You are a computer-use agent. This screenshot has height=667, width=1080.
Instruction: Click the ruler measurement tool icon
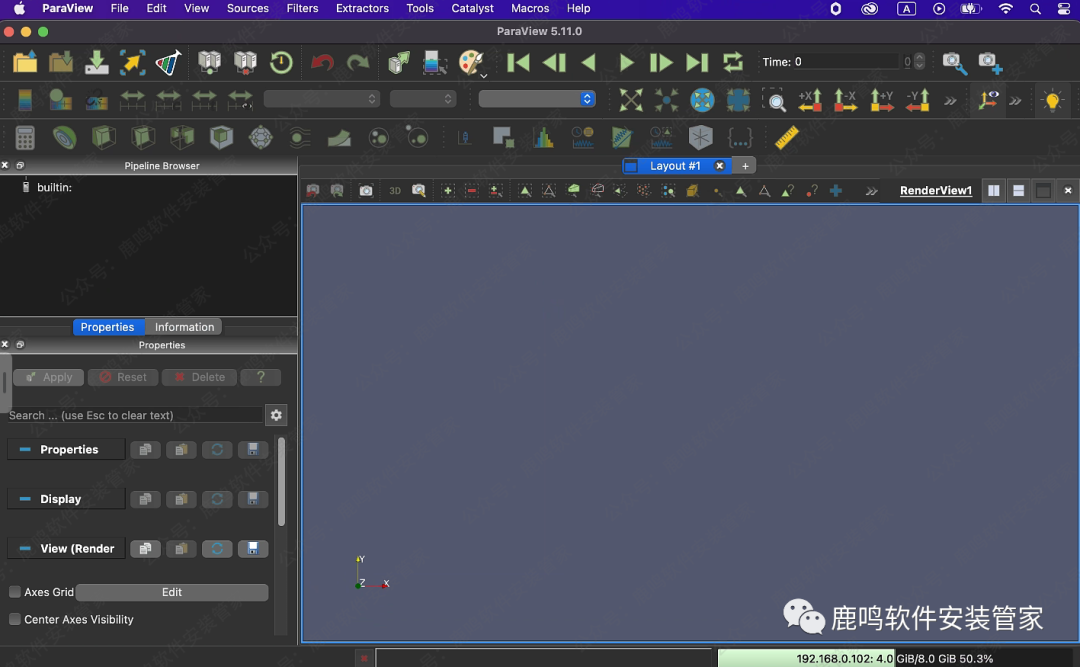[x=787, y=137]
